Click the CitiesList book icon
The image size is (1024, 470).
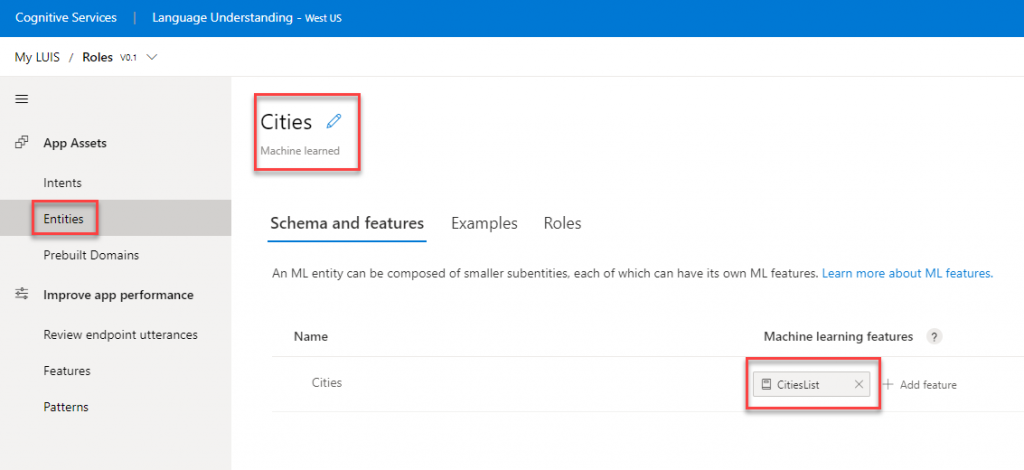click(x=766, y=384)
